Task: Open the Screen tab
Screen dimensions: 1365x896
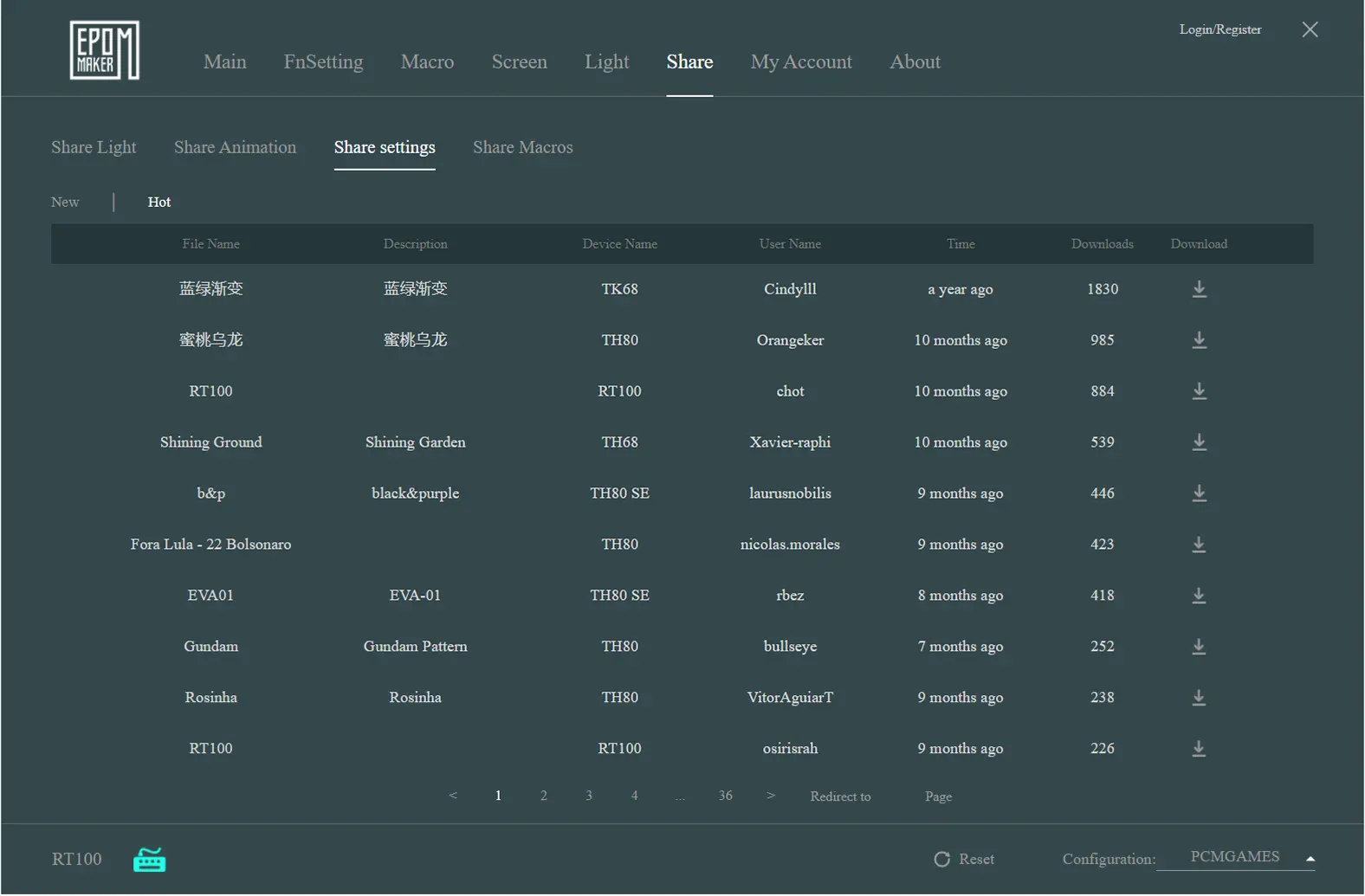Action: click(x=520, y=61)
